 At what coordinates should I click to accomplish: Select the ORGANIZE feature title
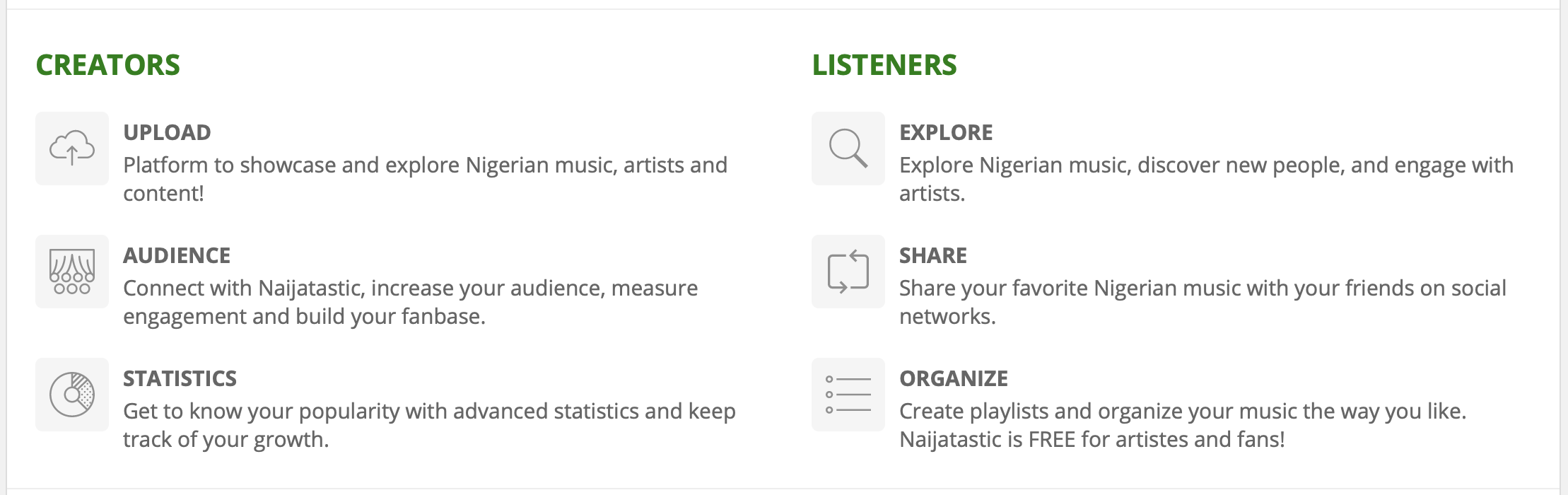(x=954, y=378)
